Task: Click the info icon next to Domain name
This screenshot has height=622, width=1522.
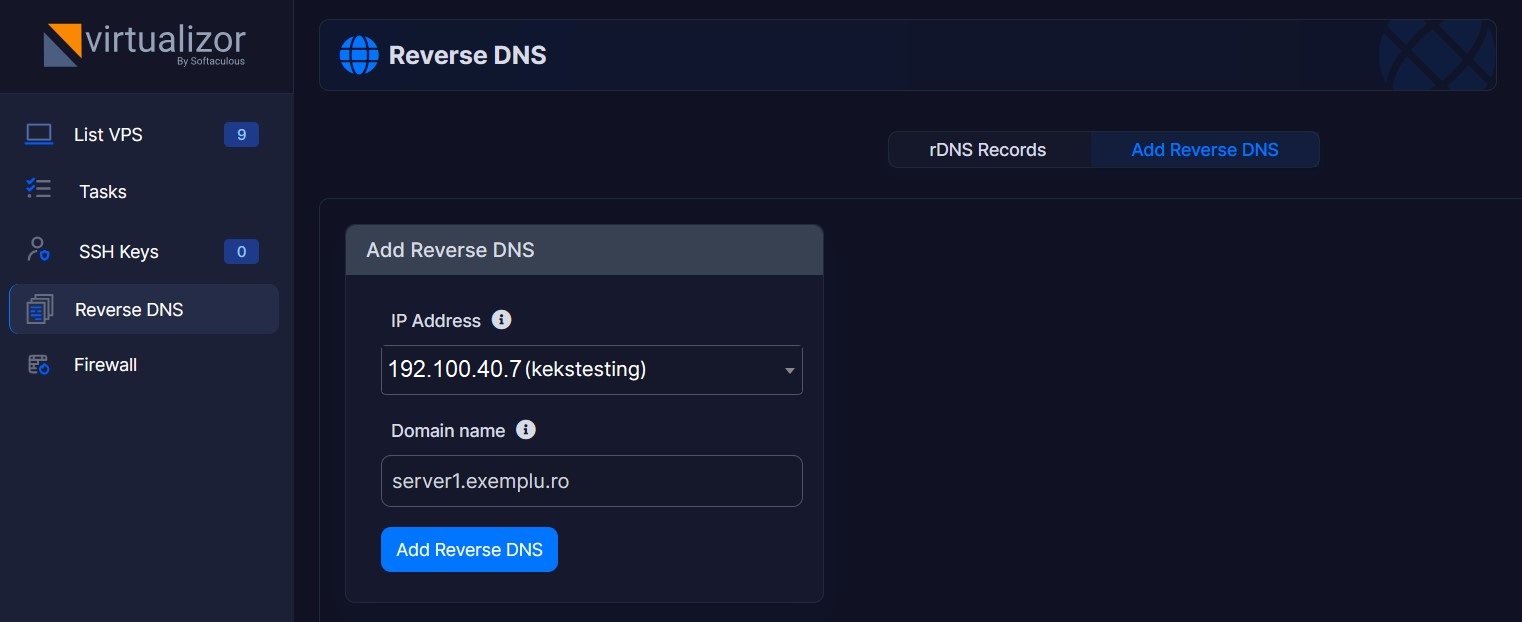Action: (x=526, y=430)
